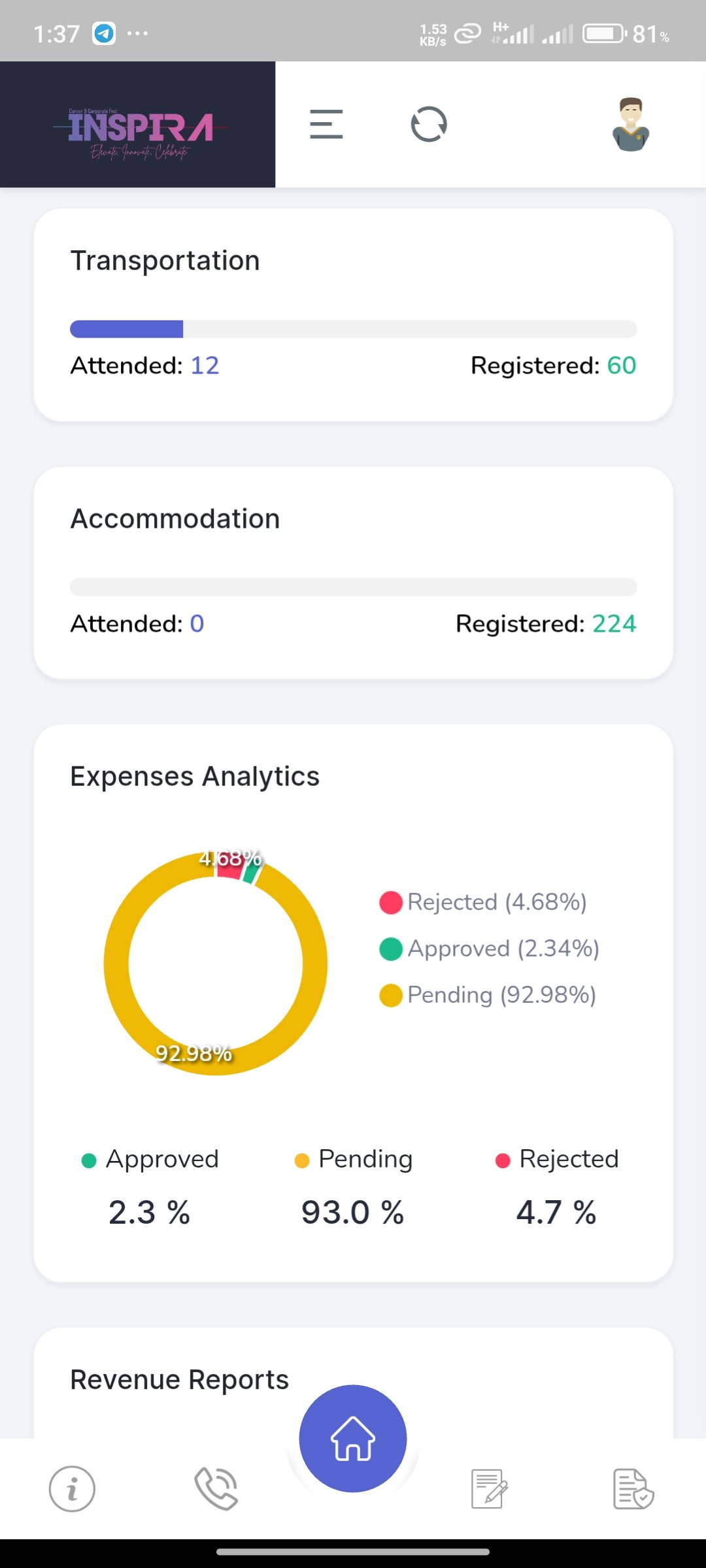Tap the refresh sync icon

pos(429,124)
